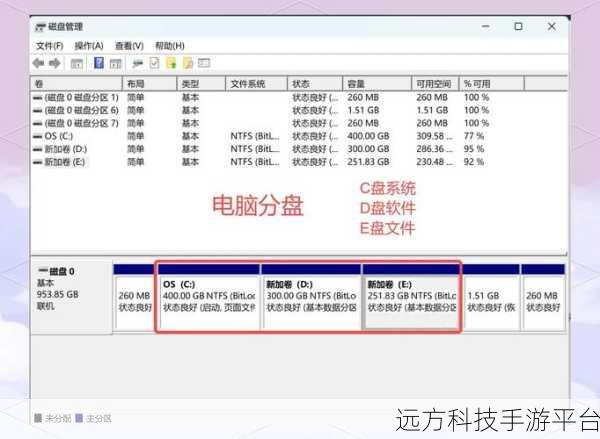Click the volume icon of 磁盘 0 磁盘分区 1 row
Image resolution: width=600 pixels, height=439 pixels.
(x=38, y=98)
